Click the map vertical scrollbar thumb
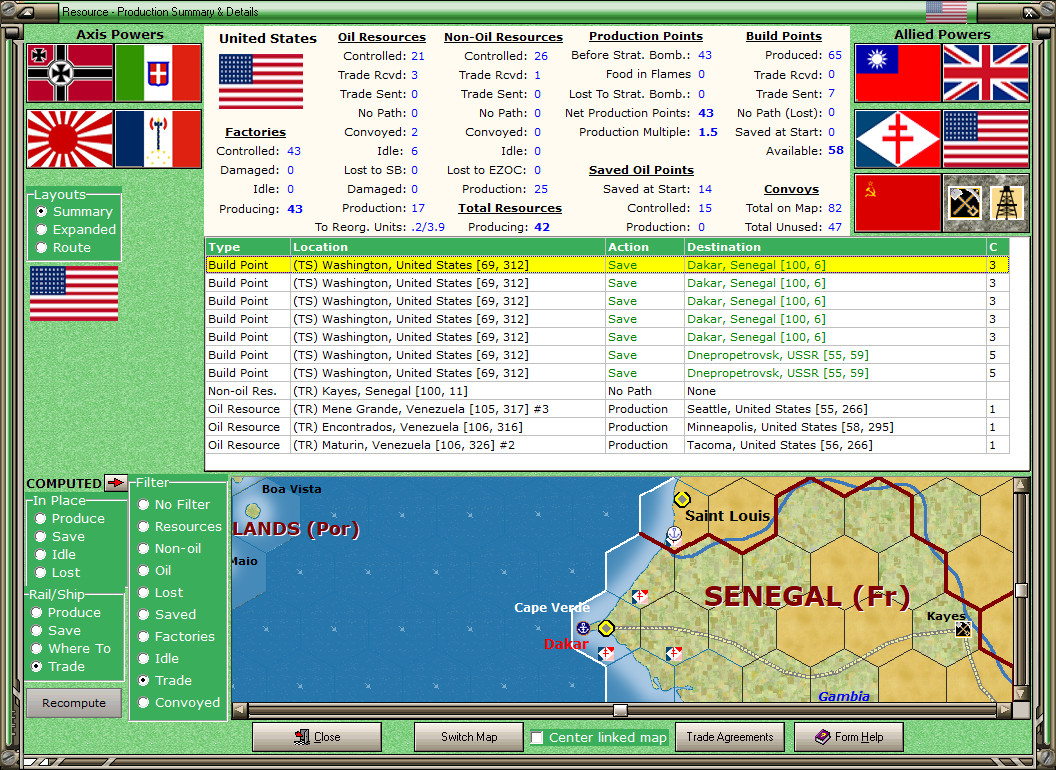The height and width of the screenshot is (770, 1056). point(1021,591)
